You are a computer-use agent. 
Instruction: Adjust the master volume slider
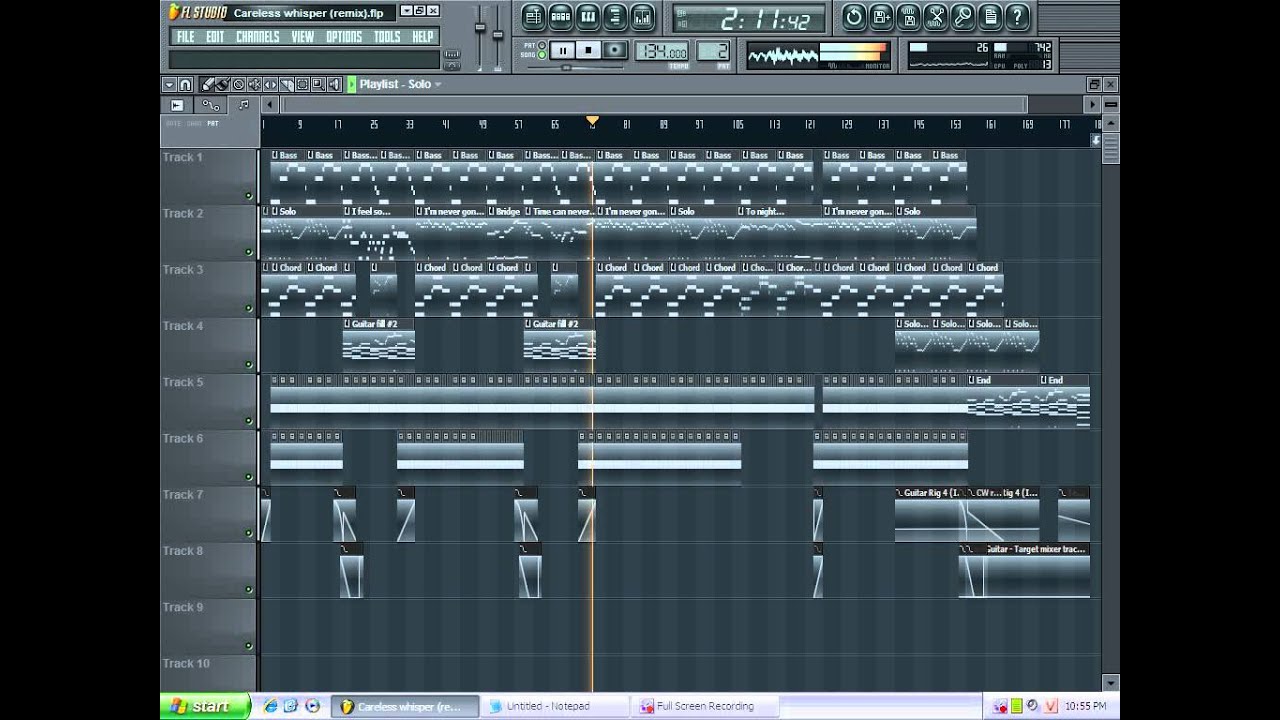tap(480, 27)
